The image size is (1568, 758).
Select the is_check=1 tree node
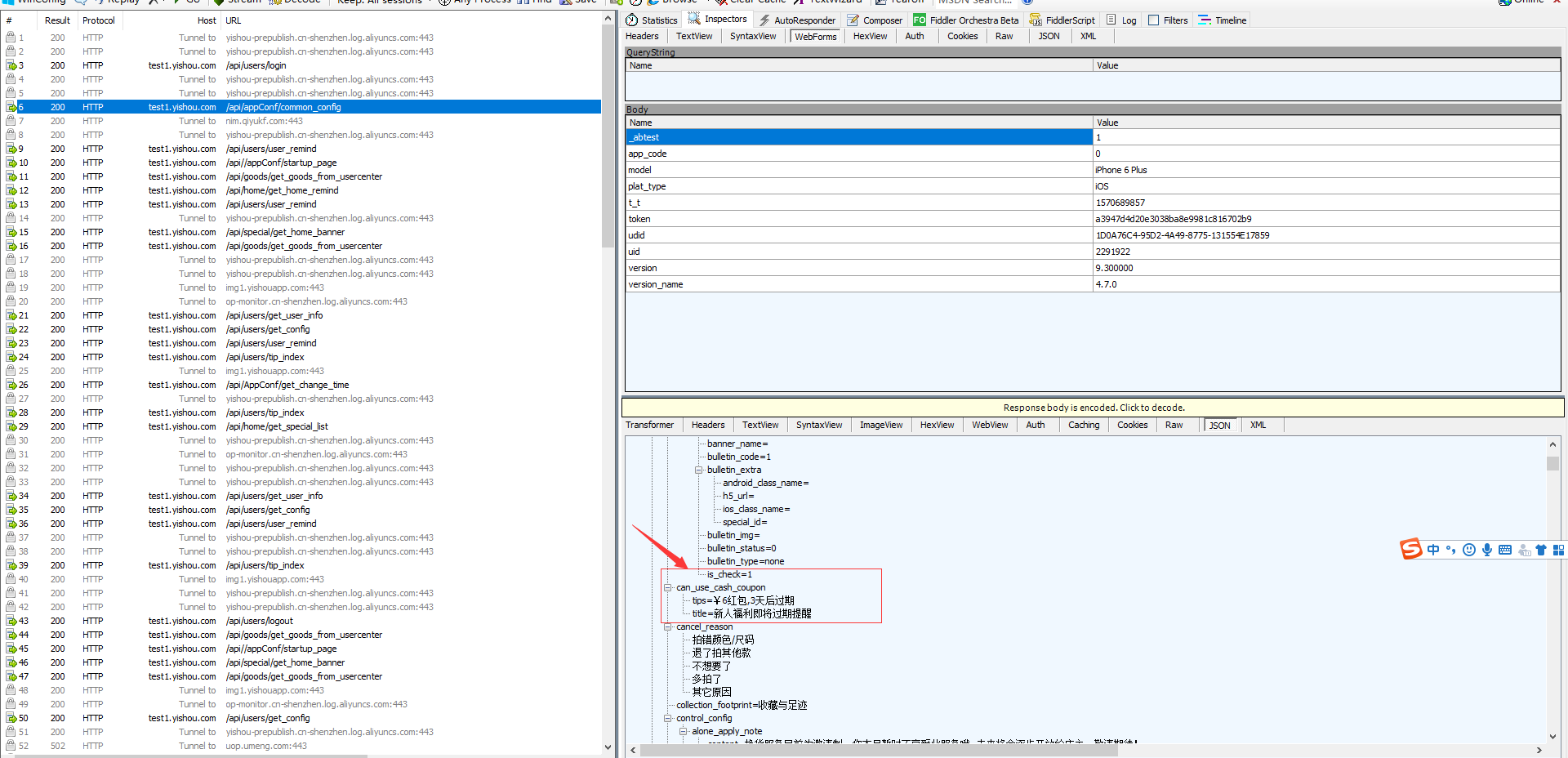[x=729, y=574]
